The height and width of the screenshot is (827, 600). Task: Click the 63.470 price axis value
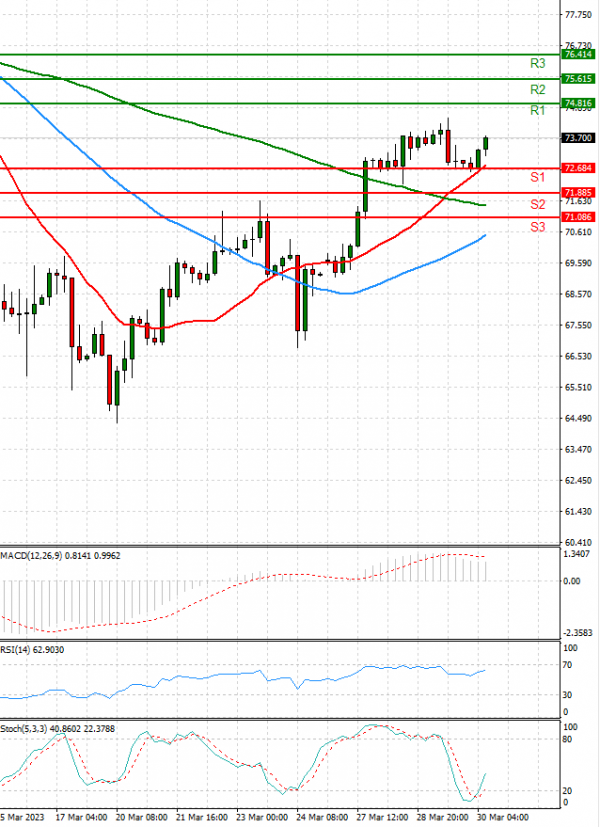tap(578, 450)
